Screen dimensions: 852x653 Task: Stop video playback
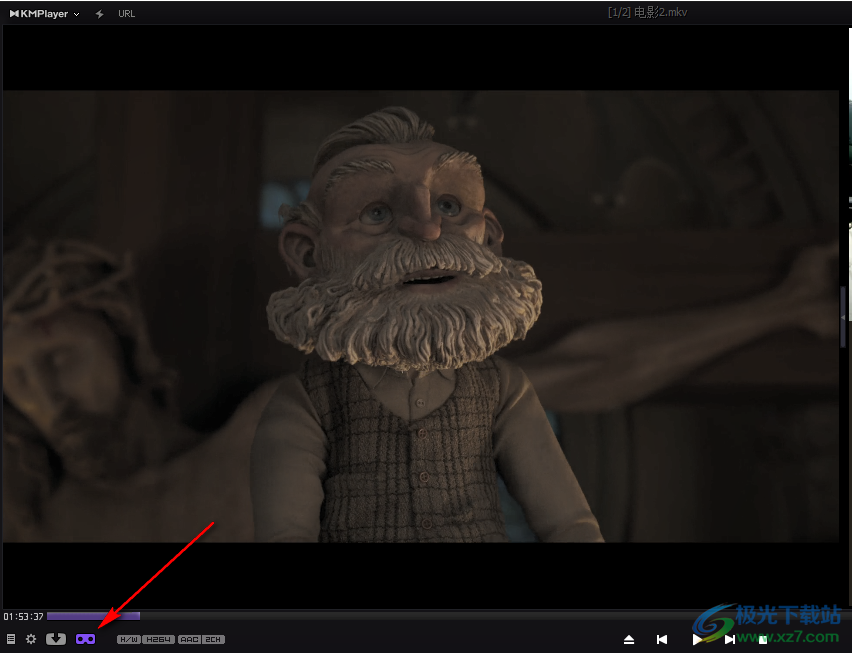click(763, 639)
